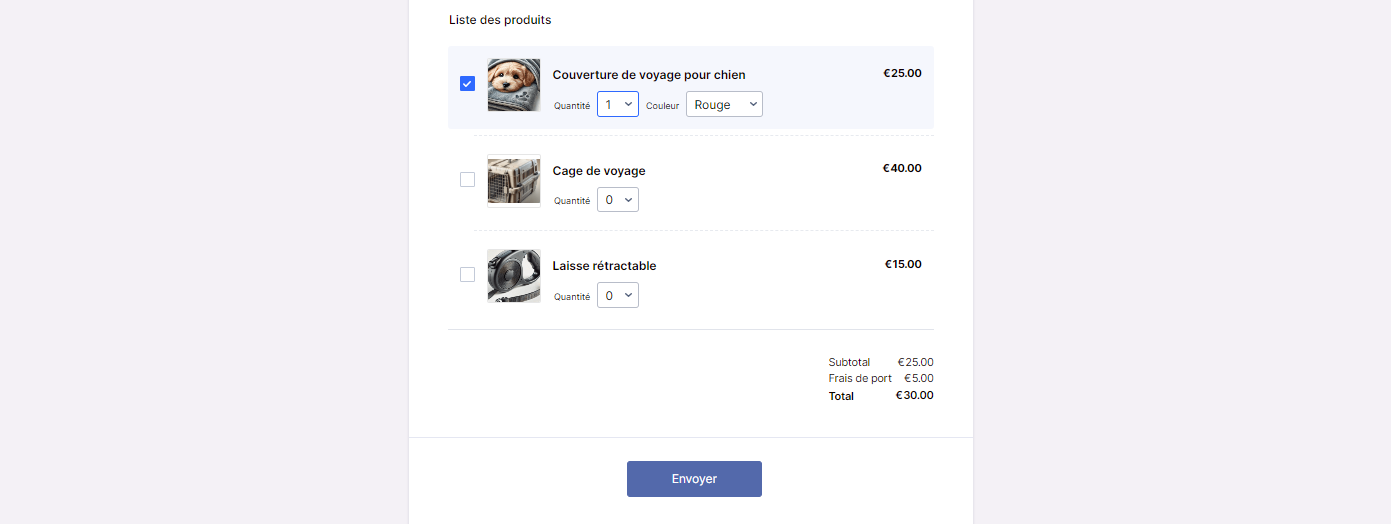Click the Cage de voyage product name

(599, 171)
